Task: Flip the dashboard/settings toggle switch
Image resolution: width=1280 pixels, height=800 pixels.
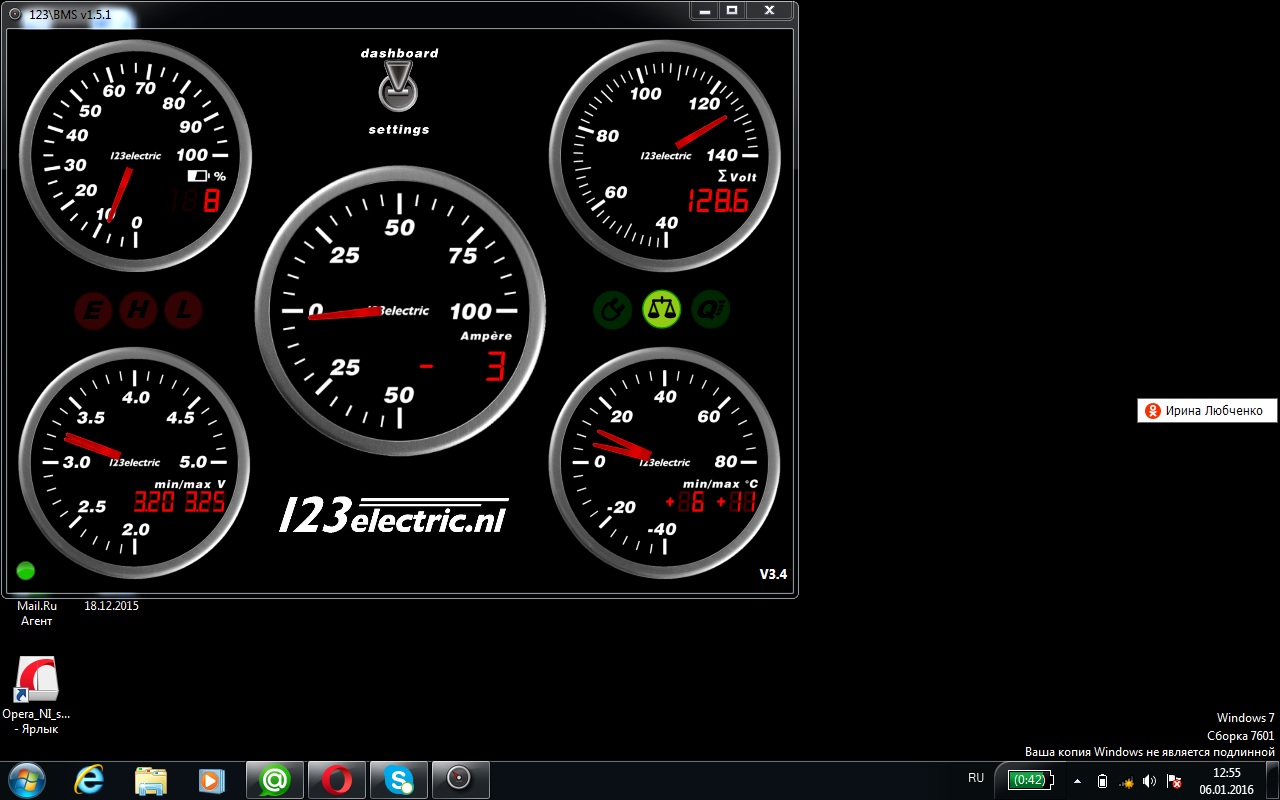Action: point(398,89)
